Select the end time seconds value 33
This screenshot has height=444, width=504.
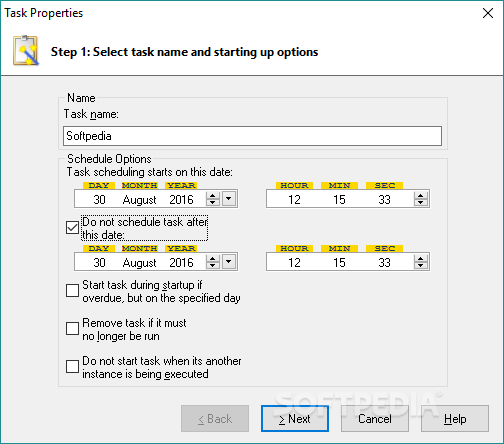384,262
